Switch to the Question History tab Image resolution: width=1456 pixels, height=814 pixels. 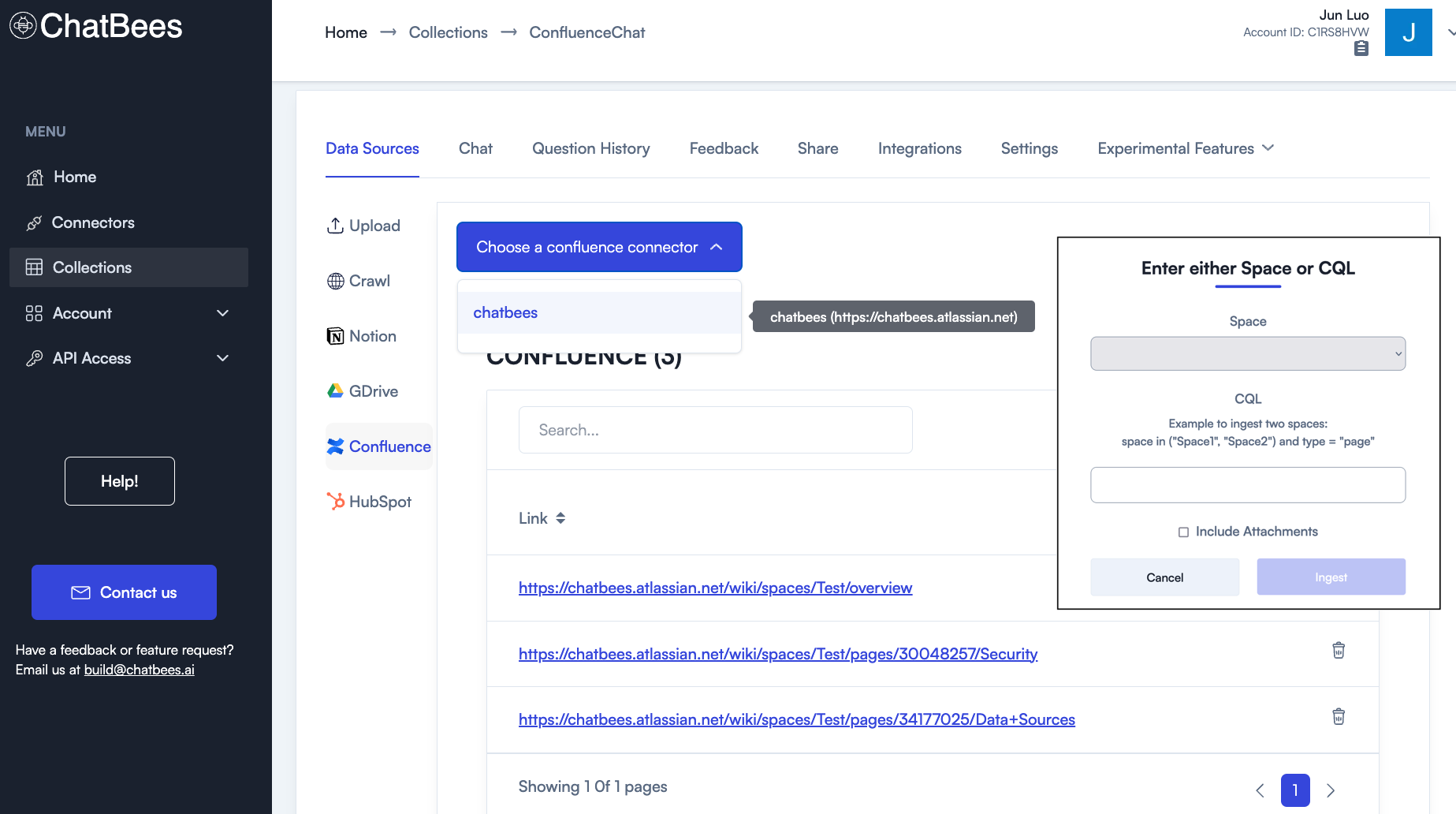coord(590,149)
